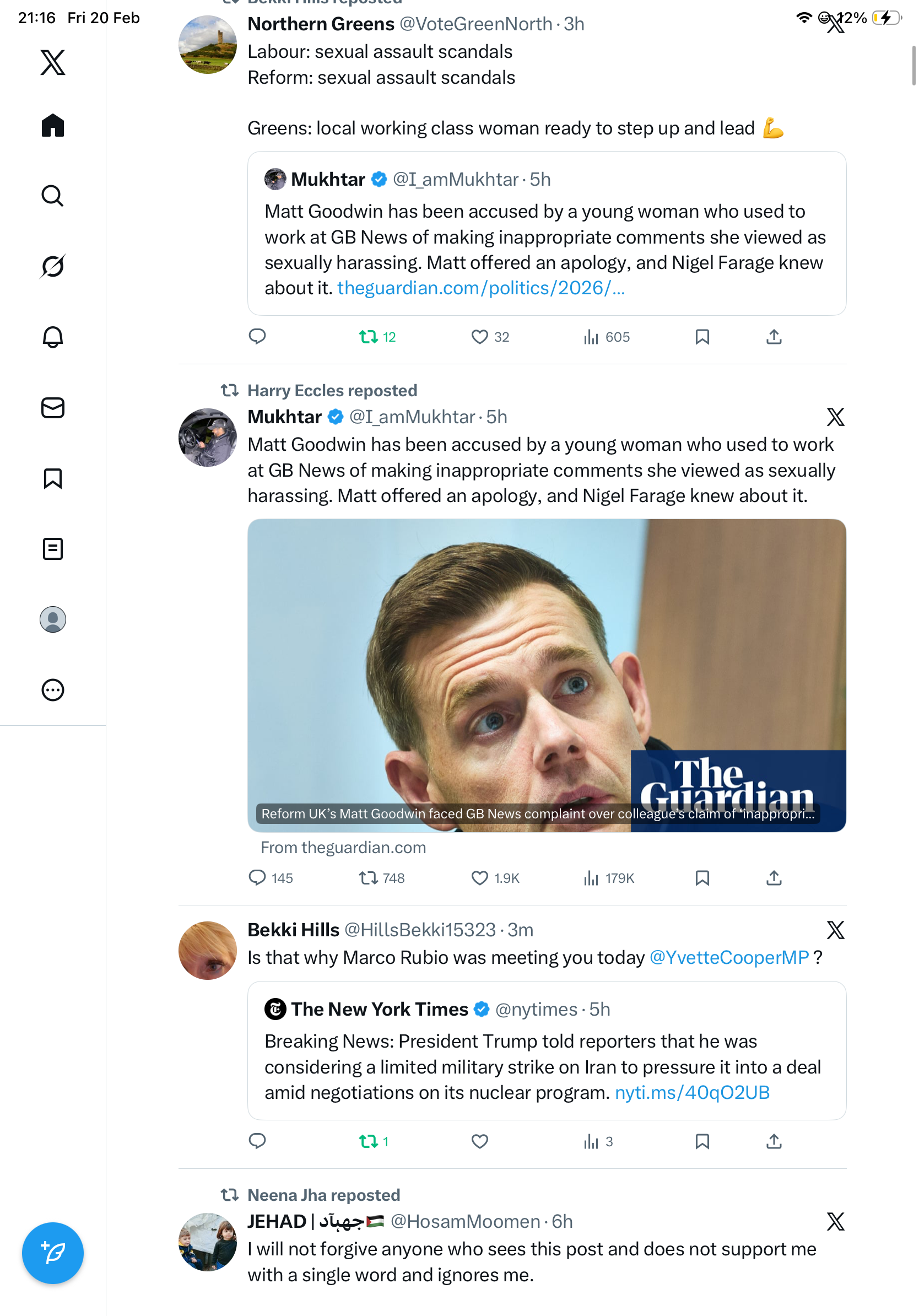Open the sidebar search icon

(x=53, y=196)
